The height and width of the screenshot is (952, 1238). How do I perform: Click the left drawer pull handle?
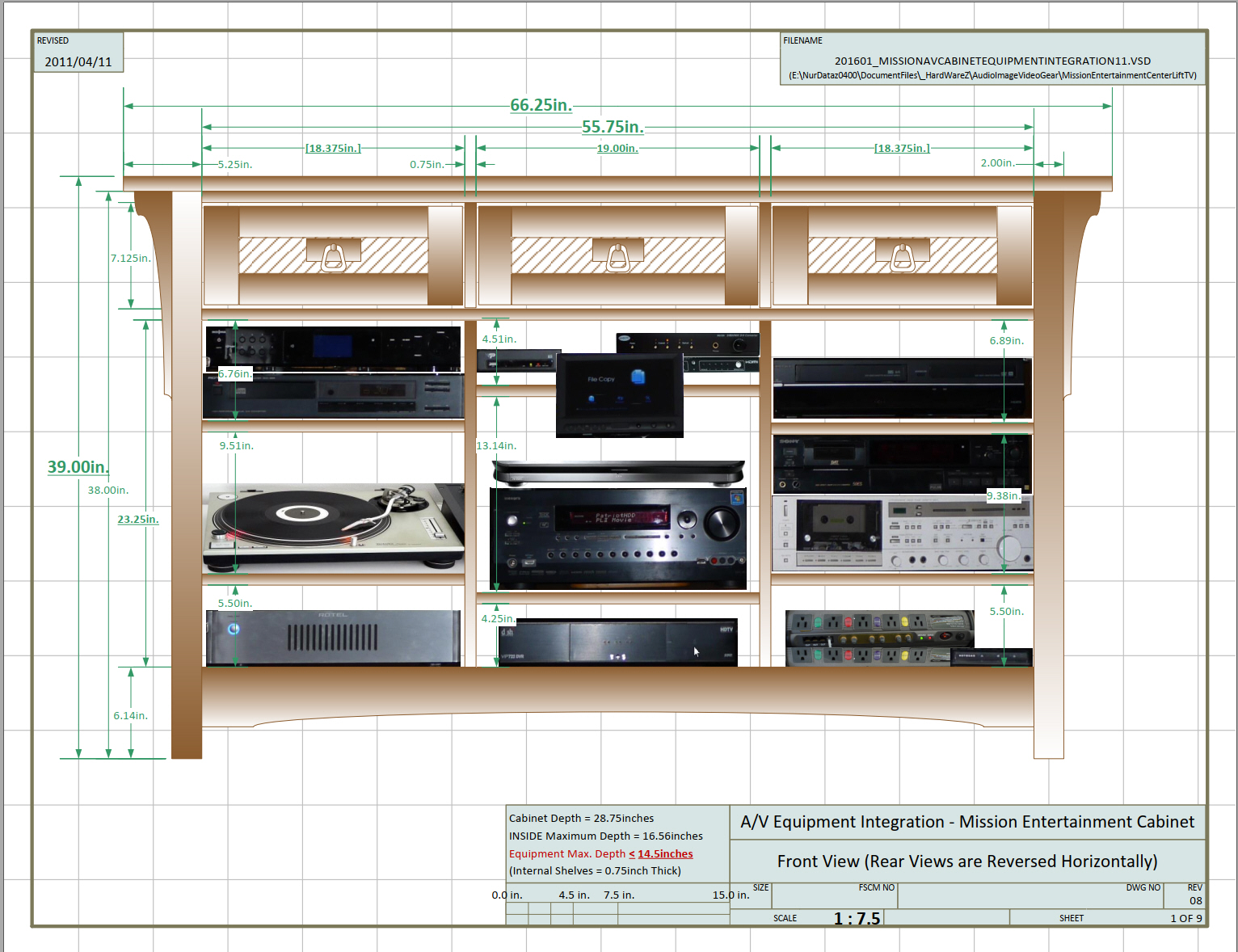coord(333,258)
